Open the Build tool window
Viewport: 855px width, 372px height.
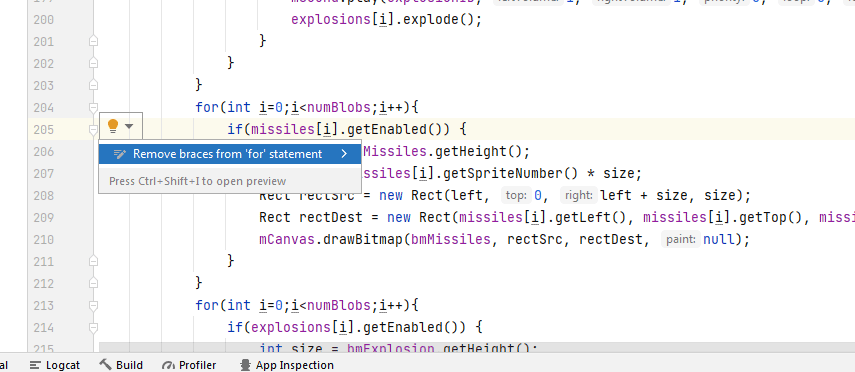click(121, 365)
